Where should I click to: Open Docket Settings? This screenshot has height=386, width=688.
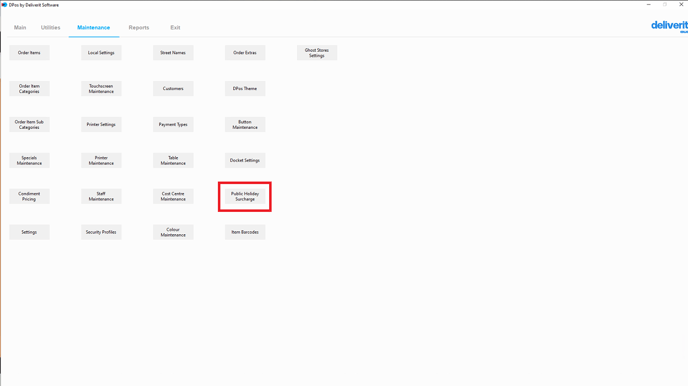(245, 161)
